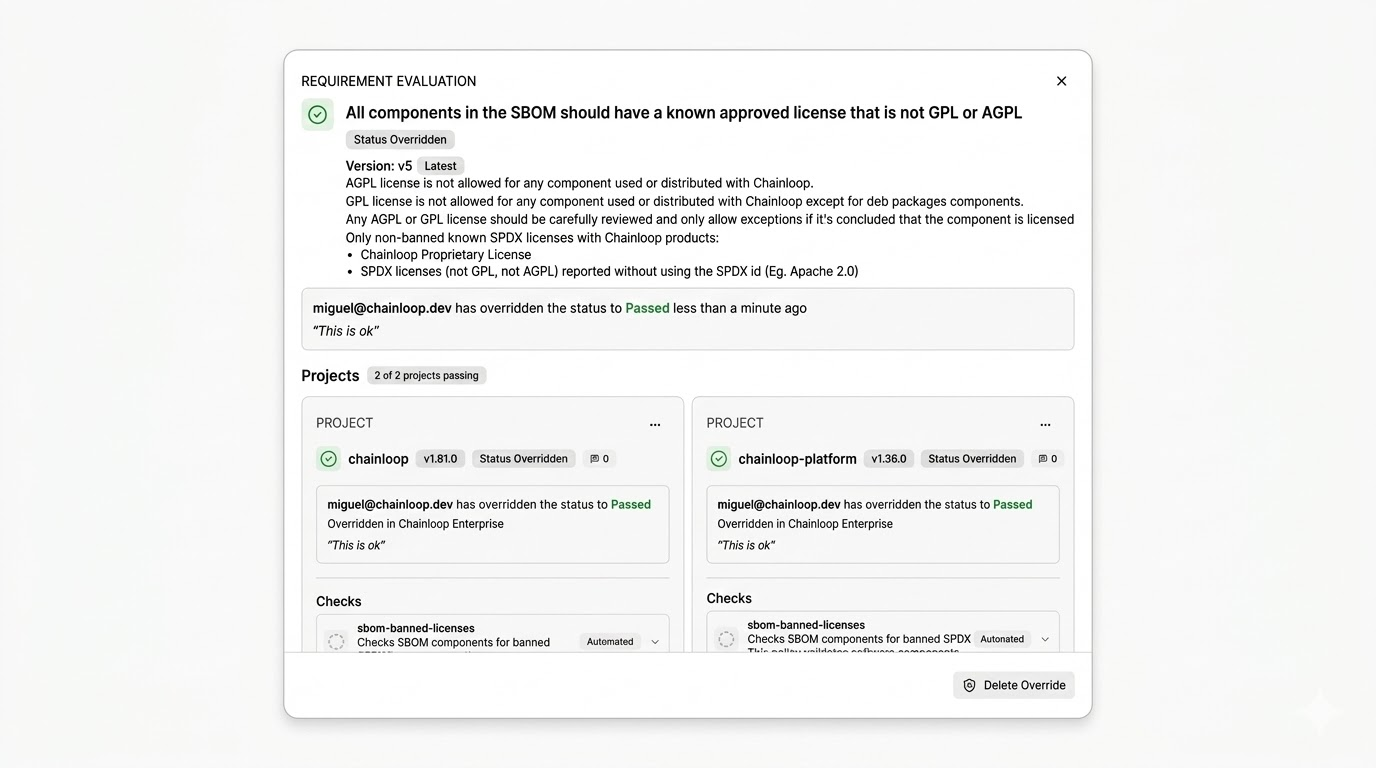Open the options menu on the chainloop project card
The image size is (1376, 768).
point(655,424)
